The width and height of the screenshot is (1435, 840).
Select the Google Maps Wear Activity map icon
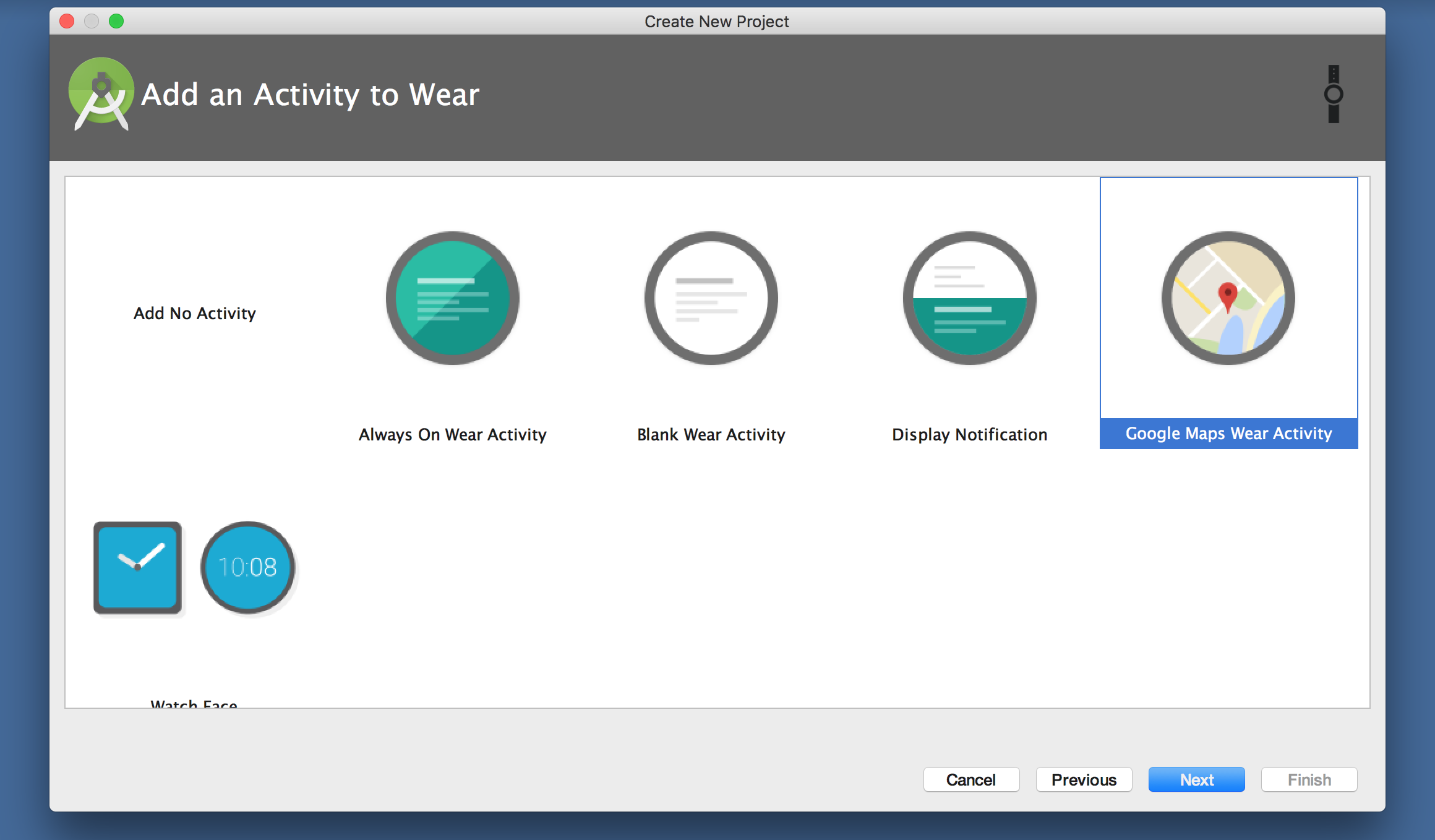point(1228,298)
